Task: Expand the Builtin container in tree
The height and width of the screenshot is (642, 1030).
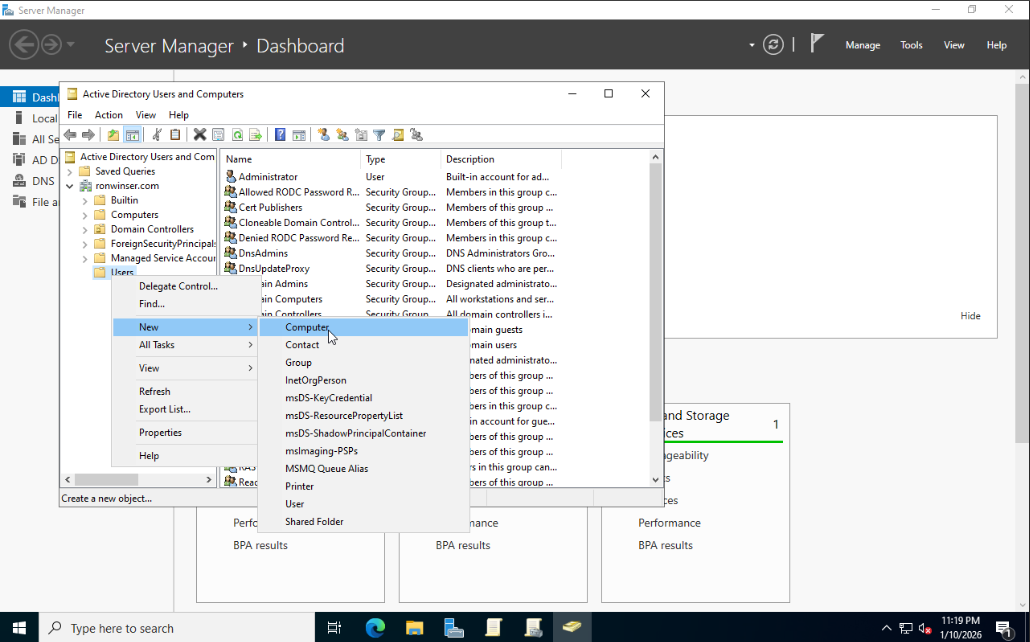Action: click(x=85, y=200)
